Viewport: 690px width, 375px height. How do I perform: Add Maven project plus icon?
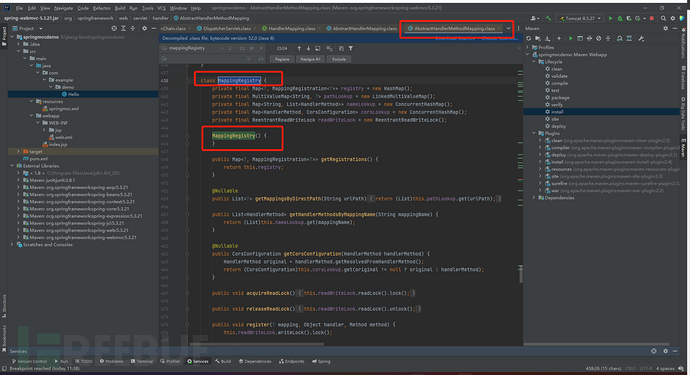point(559,39)
